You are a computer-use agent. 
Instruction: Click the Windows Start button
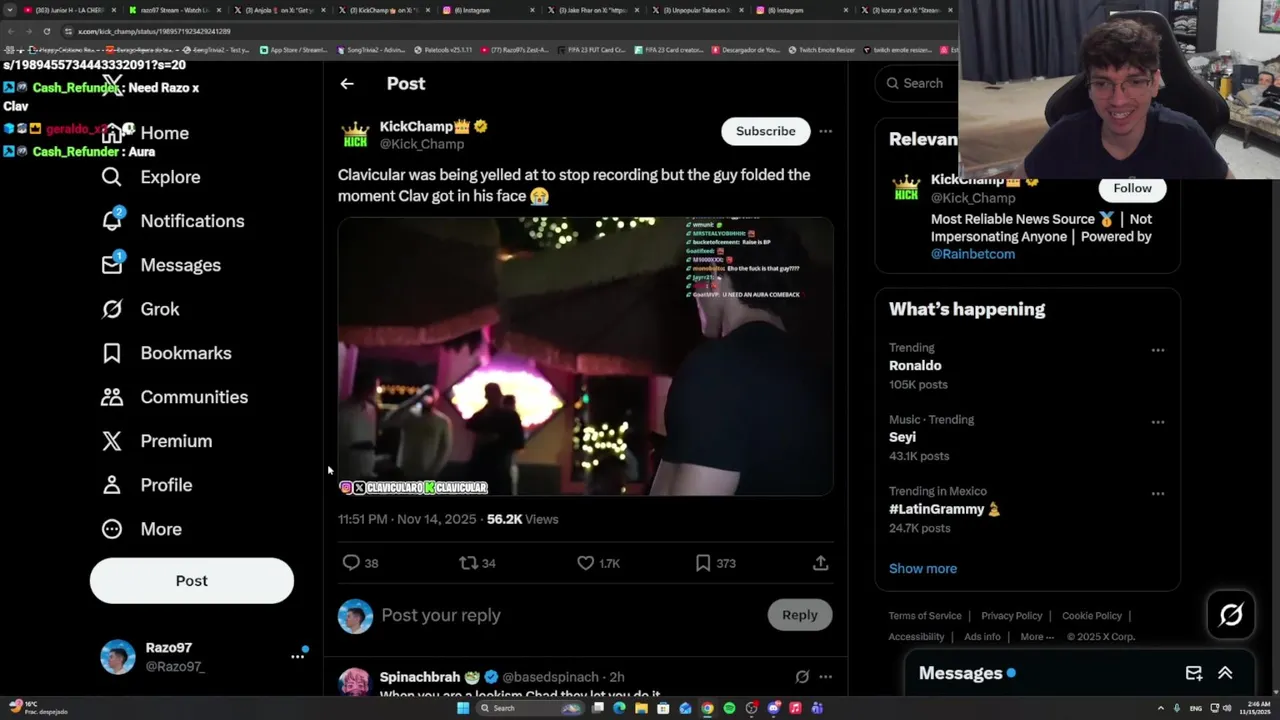click(463, 708)
